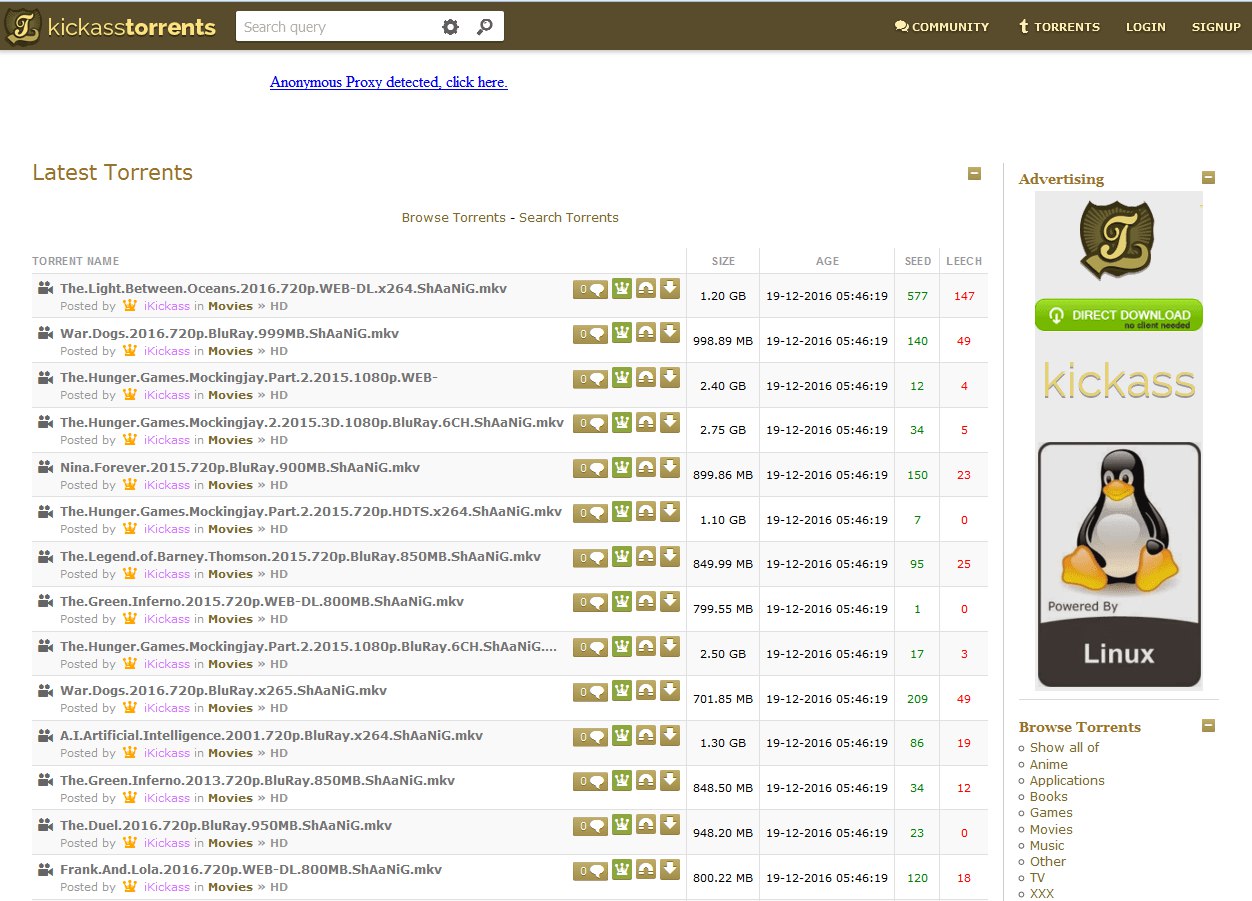Browse Show all of torrents
The height and width of the screenshot is (901, 1252).
point(1064,747)
